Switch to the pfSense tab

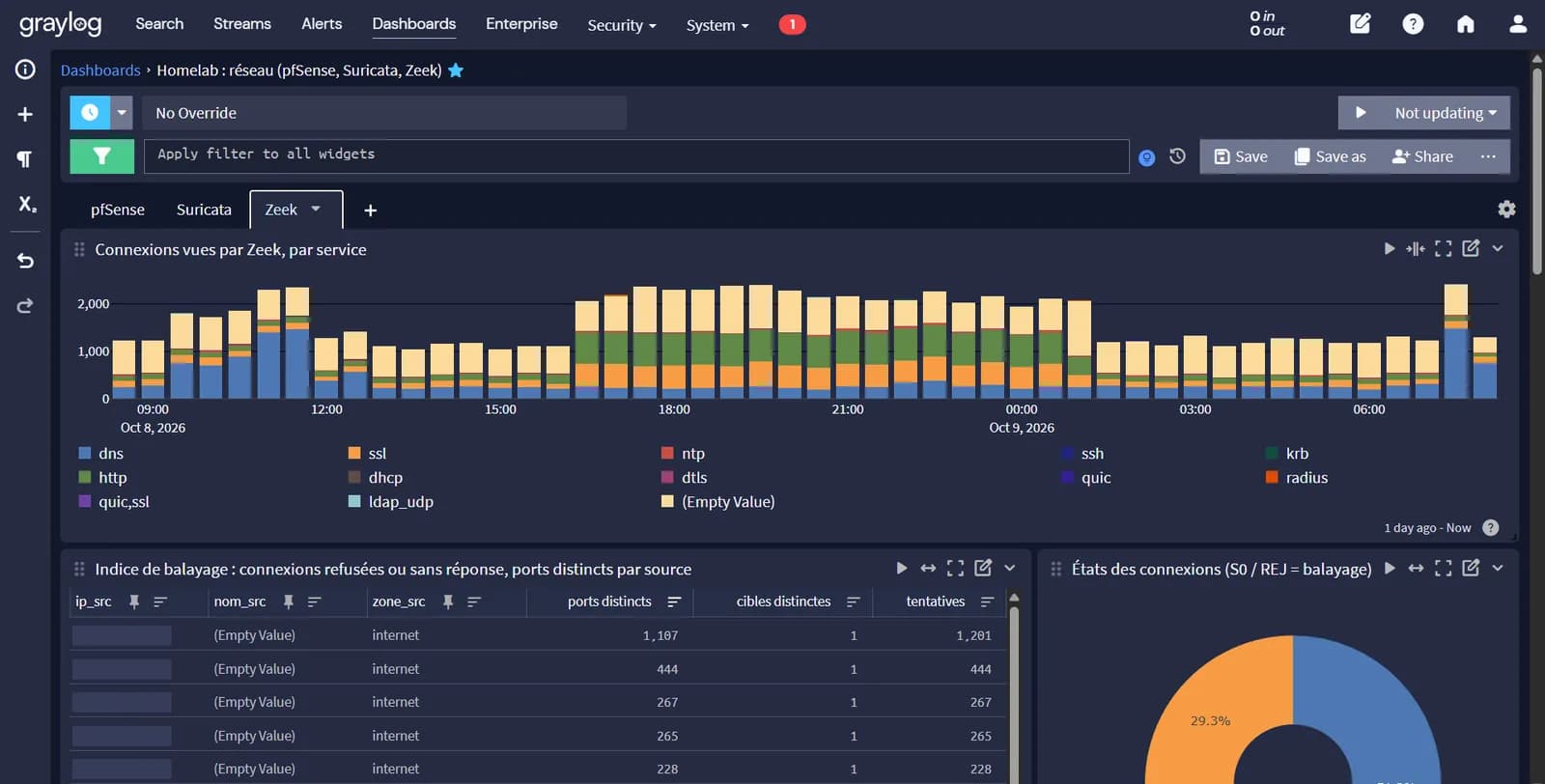click(118, 210)
